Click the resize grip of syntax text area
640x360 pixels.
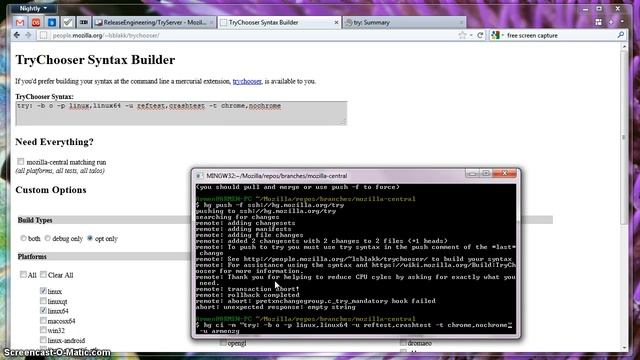pyautogui.click(x=343, y=121)
